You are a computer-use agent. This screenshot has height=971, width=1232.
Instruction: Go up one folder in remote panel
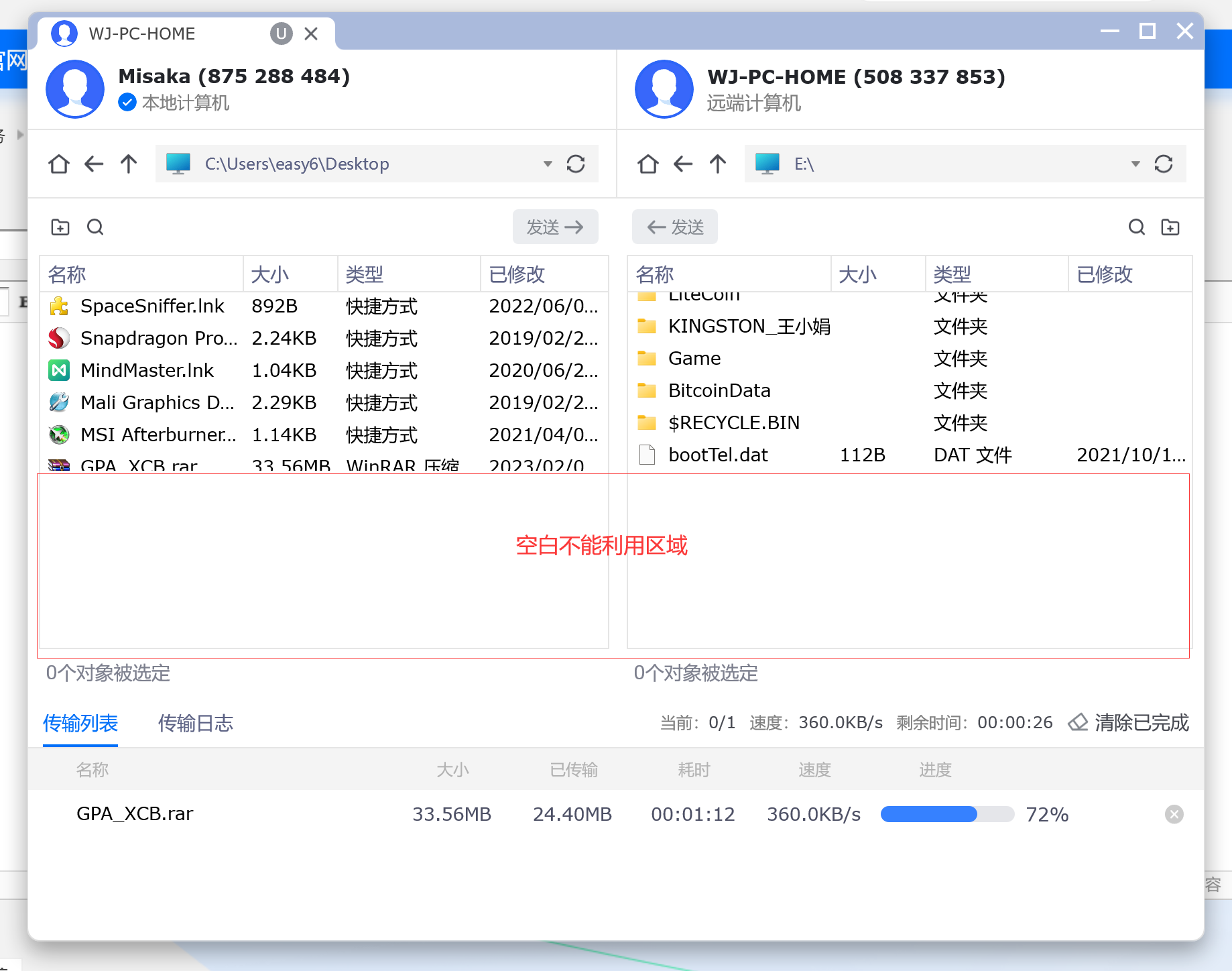718,164
